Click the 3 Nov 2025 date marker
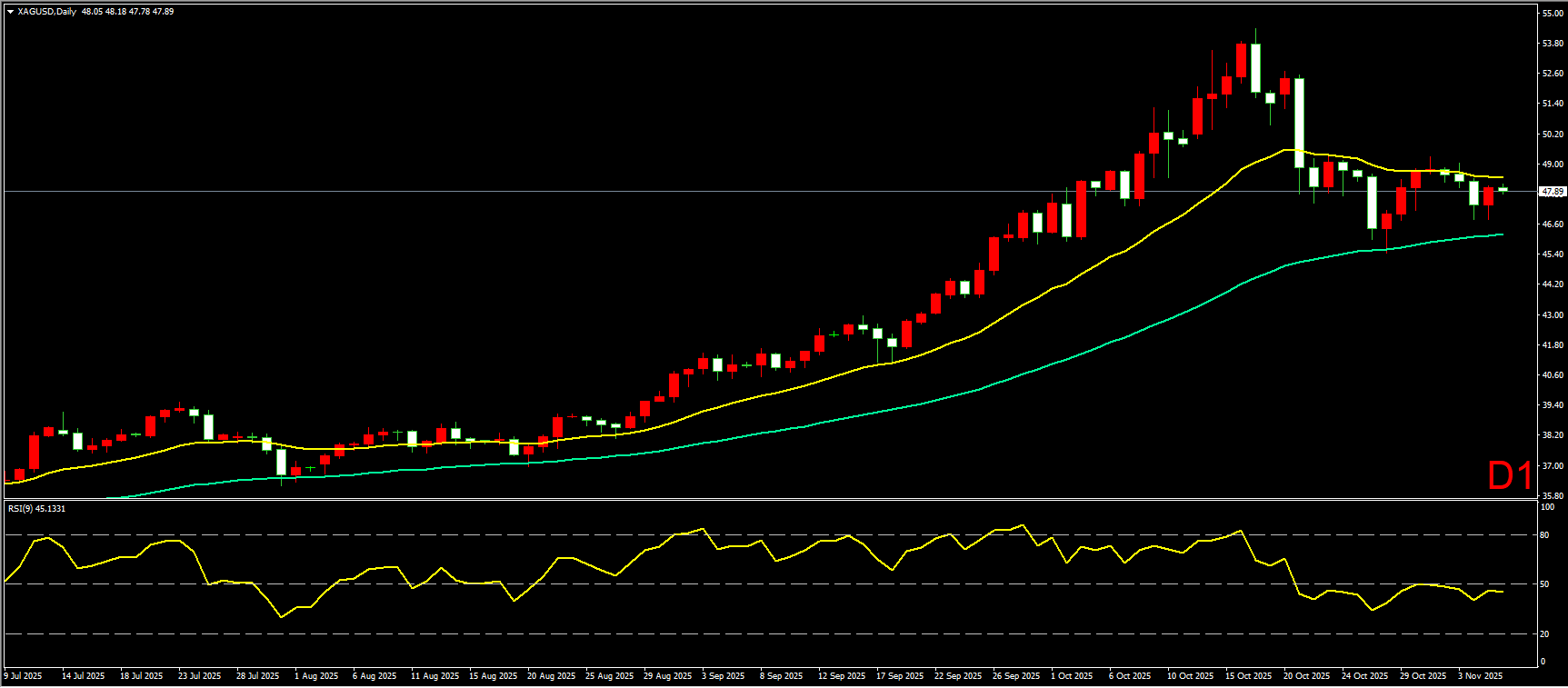Image resolution: width=1568 pixels, height=688 pixels. point(1480,676)
